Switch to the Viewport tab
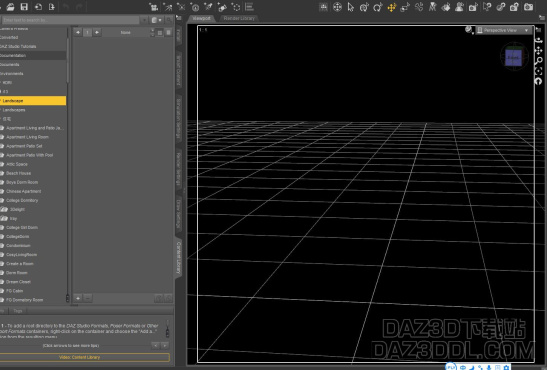This screenshot has width=547, height=370. click(x=202, y=18)
